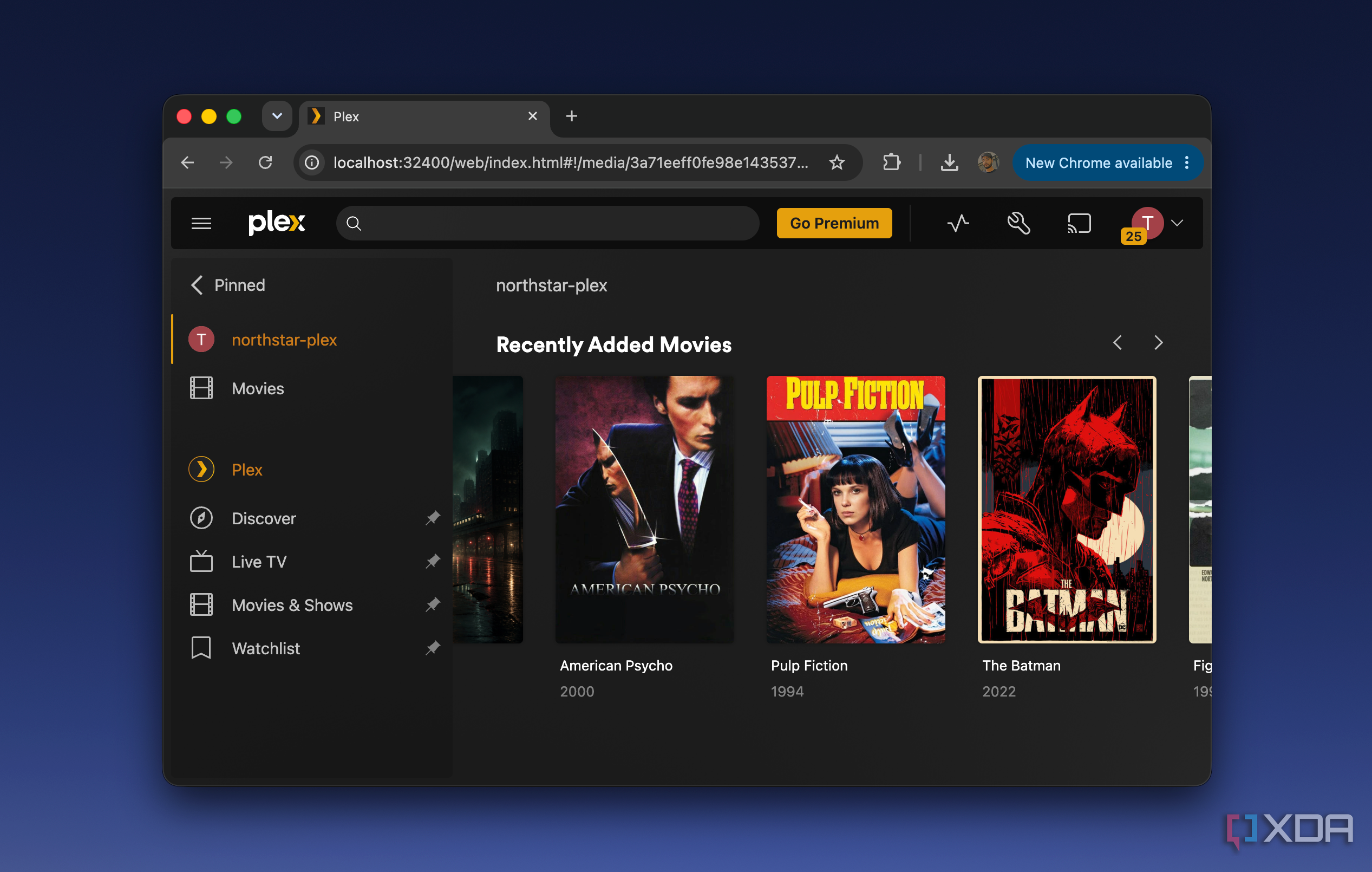Click the Movies film strip icon
The height and width of the screenshot is (872, 1372).
(x=201, y=388)
